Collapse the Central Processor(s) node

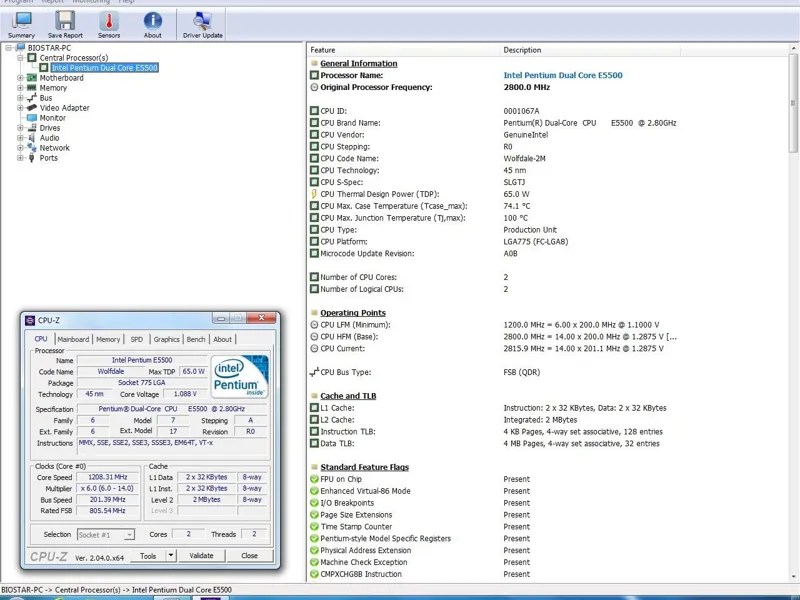[x=20, y=58]
